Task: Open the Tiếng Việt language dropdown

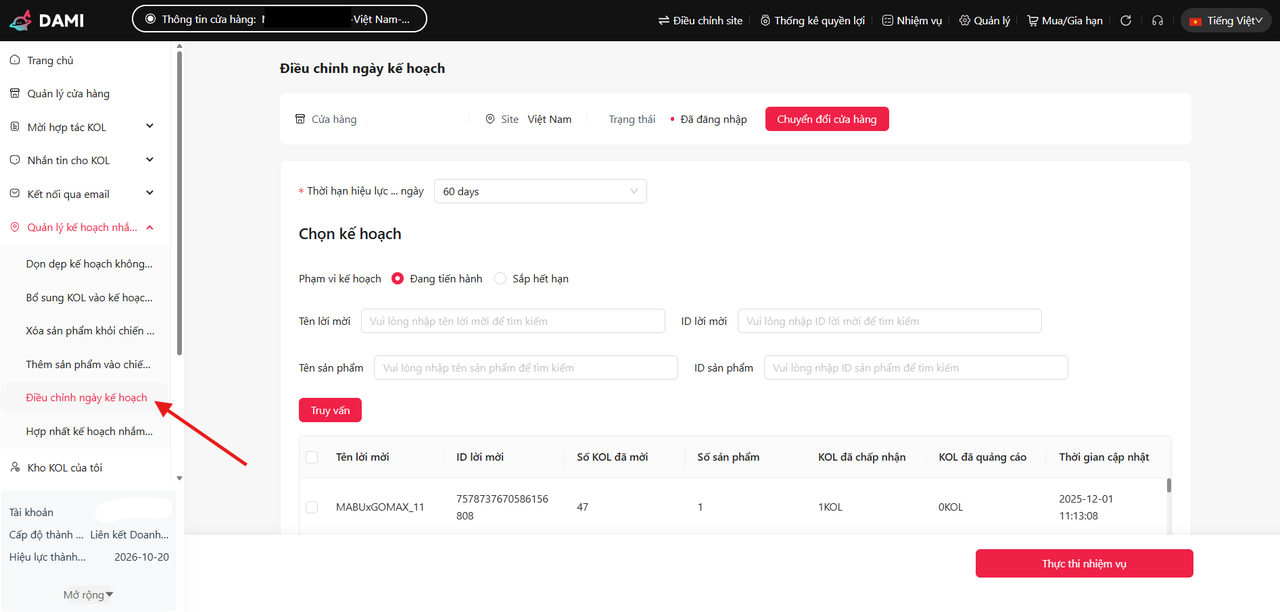Action: coord(1226,20)
